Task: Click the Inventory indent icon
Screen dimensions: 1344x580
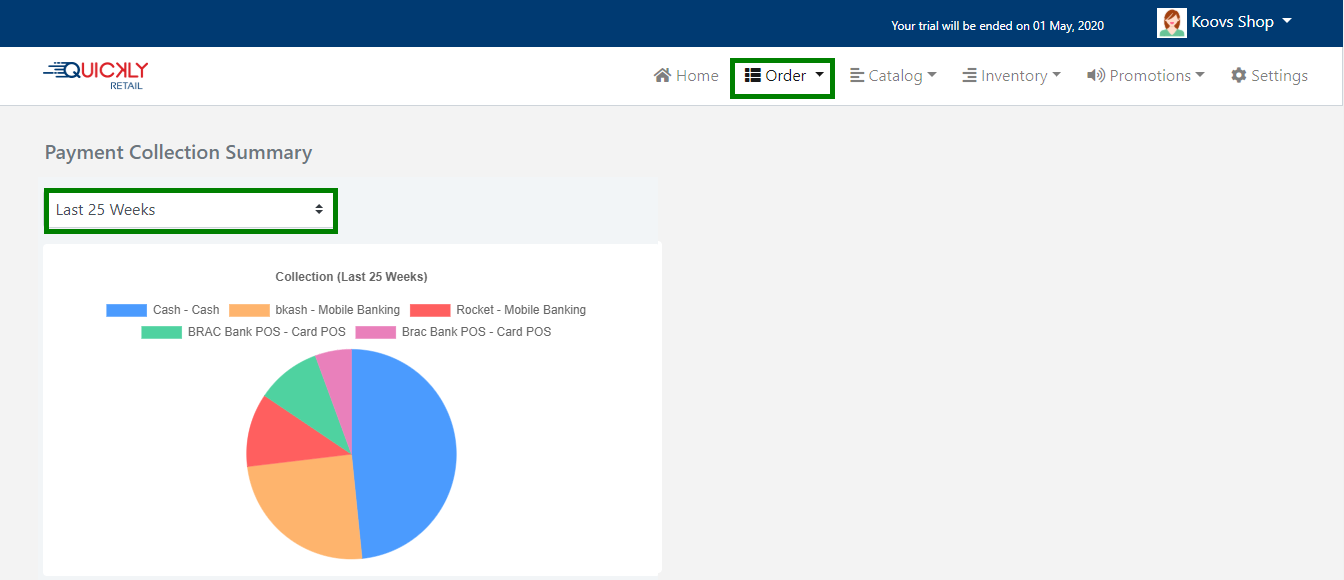Action: pyautogui.click(x=970, y=76)
